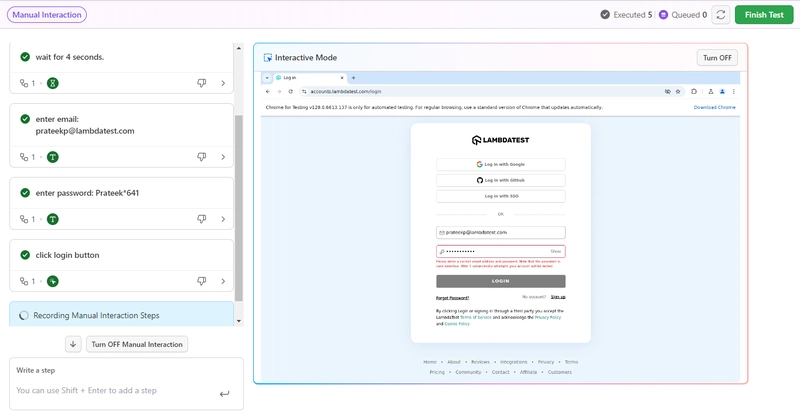Click the Interactive Mode cursor icon

point(267,58)
